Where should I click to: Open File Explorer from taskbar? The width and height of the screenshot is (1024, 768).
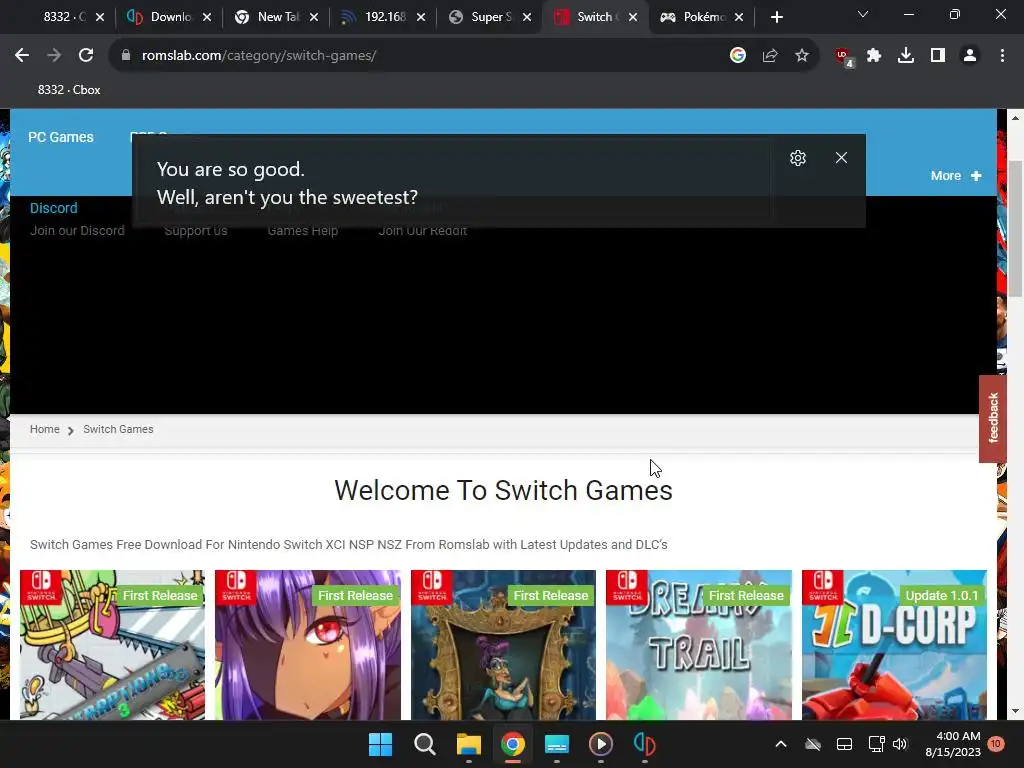468,744
